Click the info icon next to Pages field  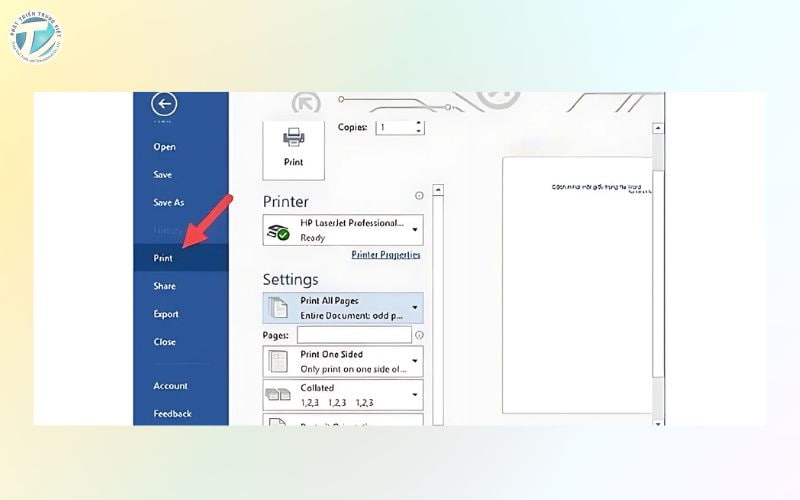(419, 336)
